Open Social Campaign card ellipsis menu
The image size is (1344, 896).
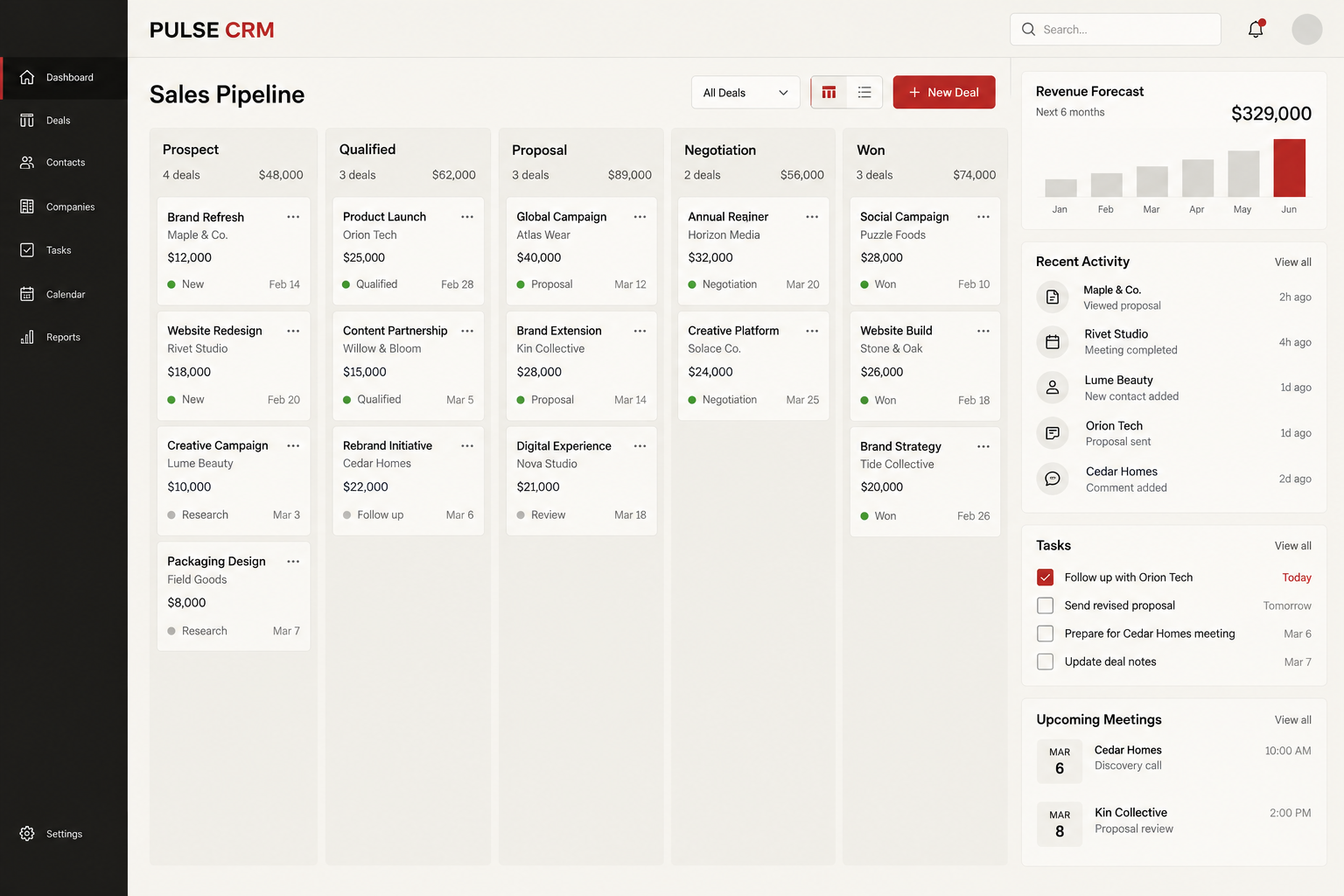click(983, 217)
